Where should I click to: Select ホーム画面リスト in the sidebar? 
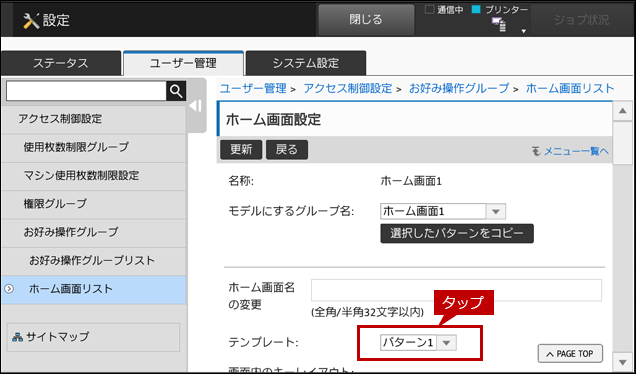(94, 290)
